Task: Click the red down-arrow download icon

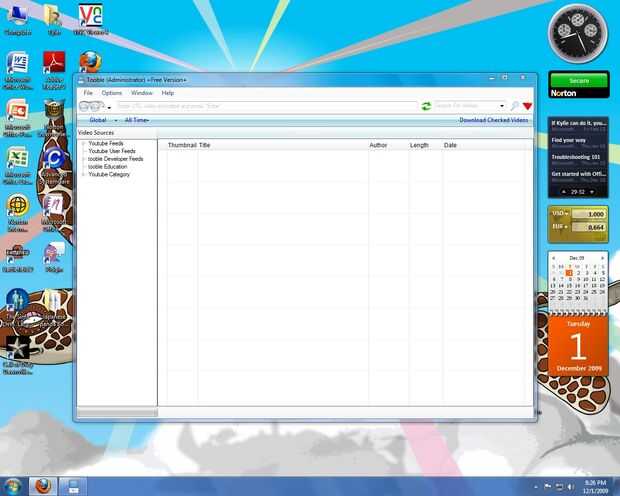Action: pyautogui.click(x=527, y=106)
